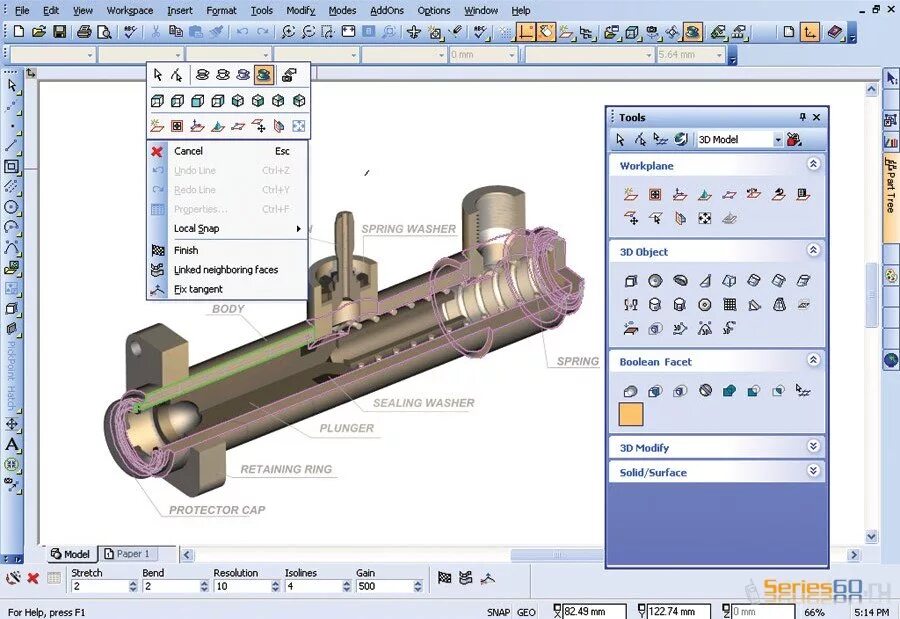Click the Linked neighboring faces icon in inspector bar
The width and height of the screenshot is (900, 619).
coord(465,578)
